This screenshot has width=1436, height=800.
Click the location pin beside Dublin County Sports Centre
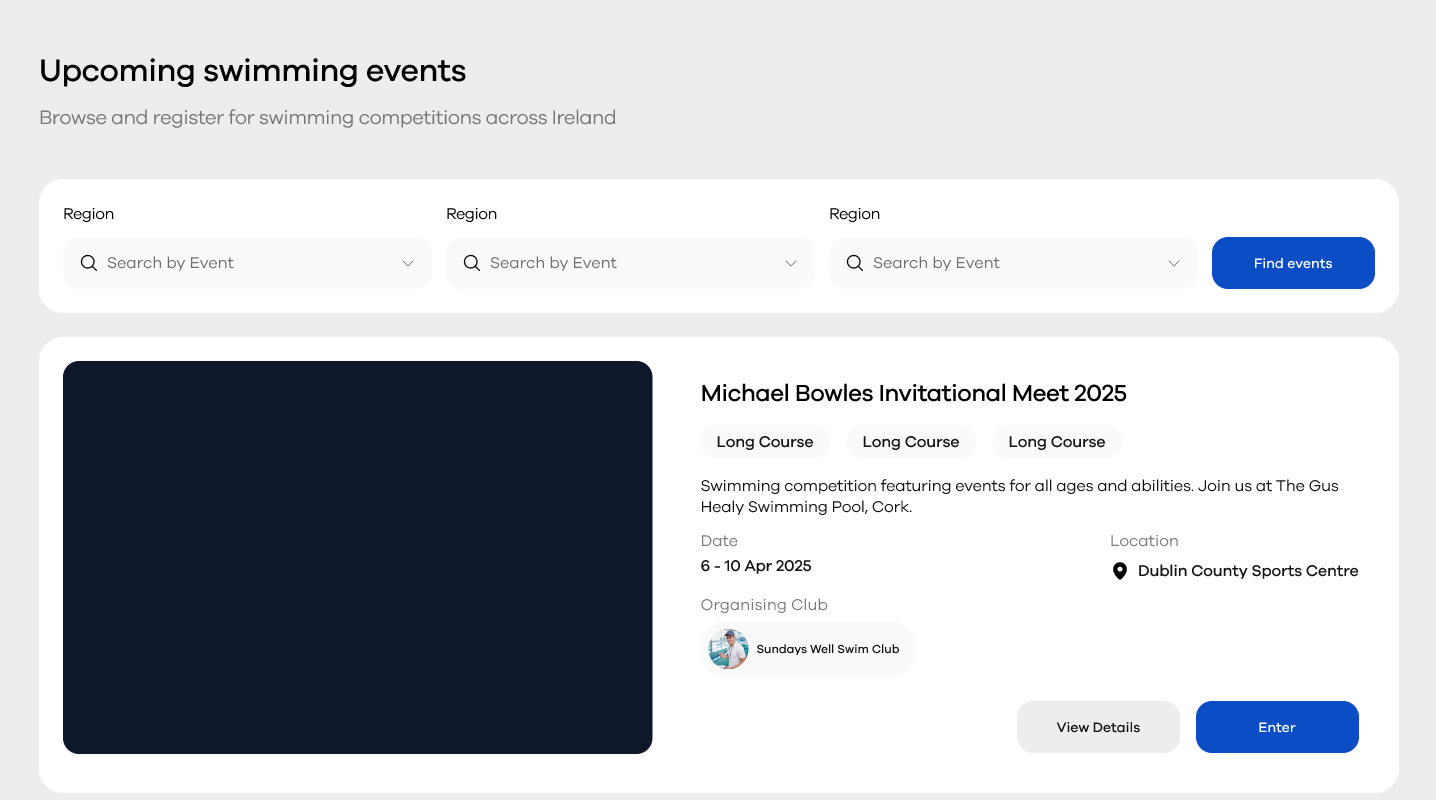point(1120,571)
